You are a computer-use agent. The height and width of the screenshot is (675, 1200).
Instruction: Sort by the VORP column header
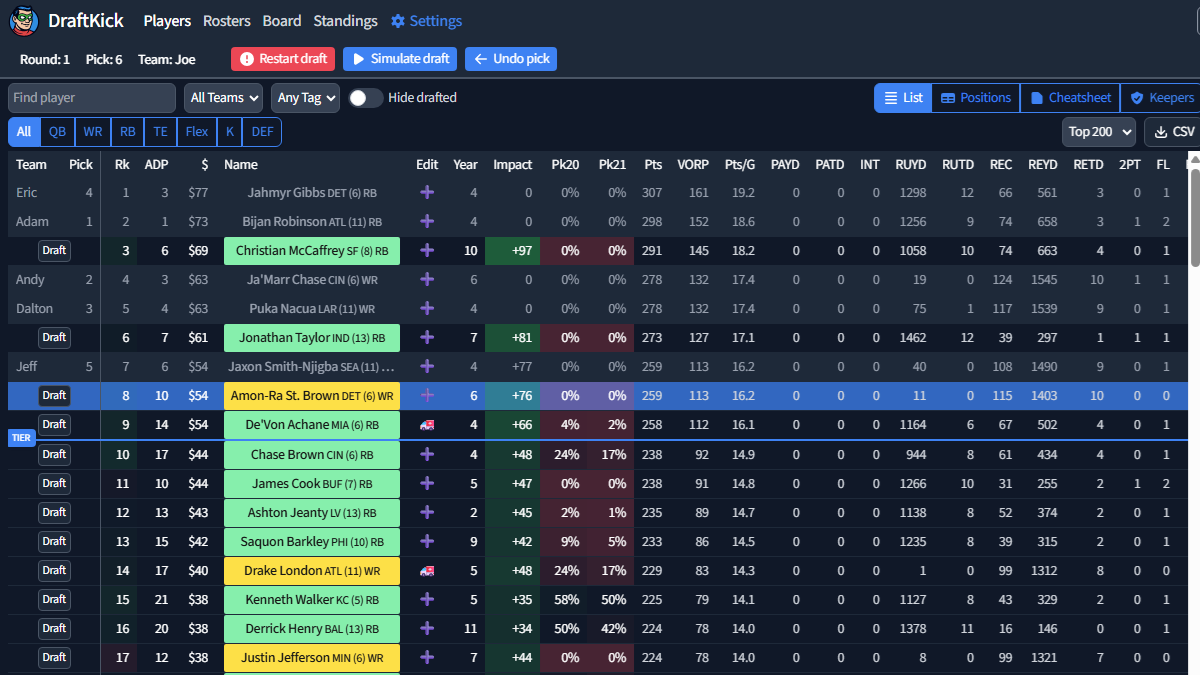click(x=693, y=165)
